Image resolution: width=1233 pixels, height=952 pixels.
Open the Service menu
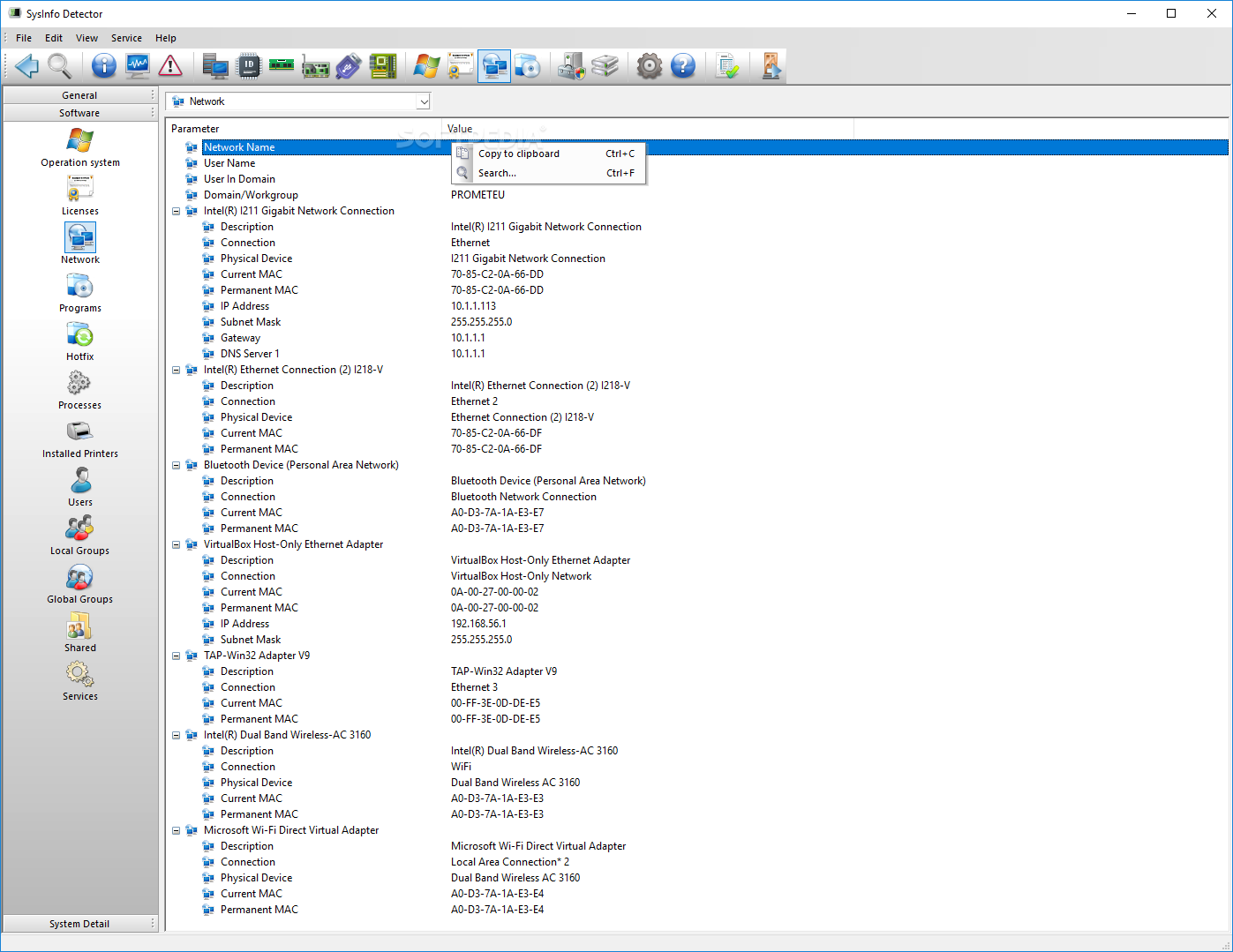point(126,38)
